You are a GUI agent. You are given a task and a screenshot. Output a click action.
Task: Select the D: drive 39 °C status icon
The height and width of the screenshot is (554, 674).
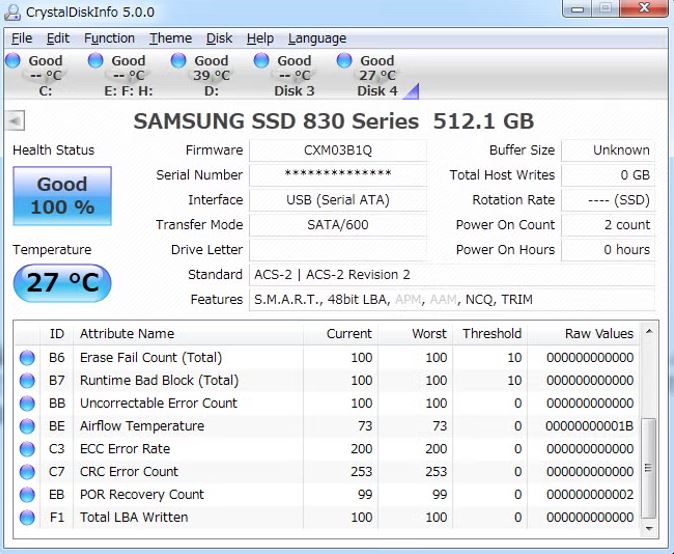pyautogui.click(x=178, y=60)
